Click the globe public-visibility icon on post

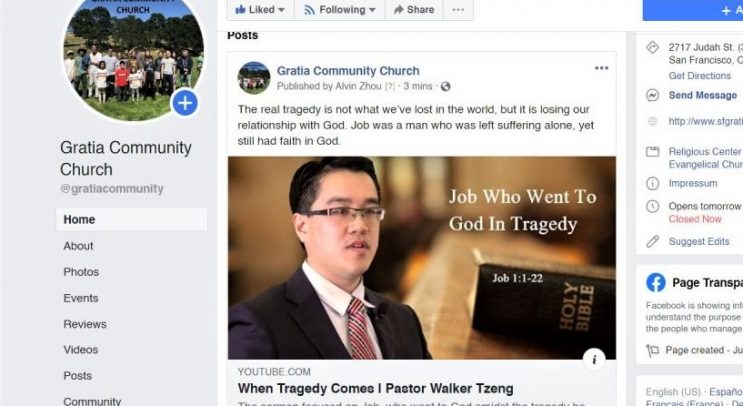(x=445, y=86)
